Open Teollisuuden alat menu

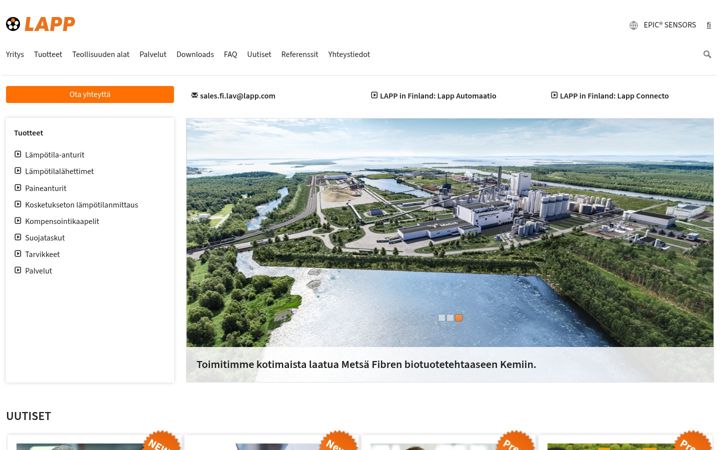pyautogui.click(x=101, y=54)
